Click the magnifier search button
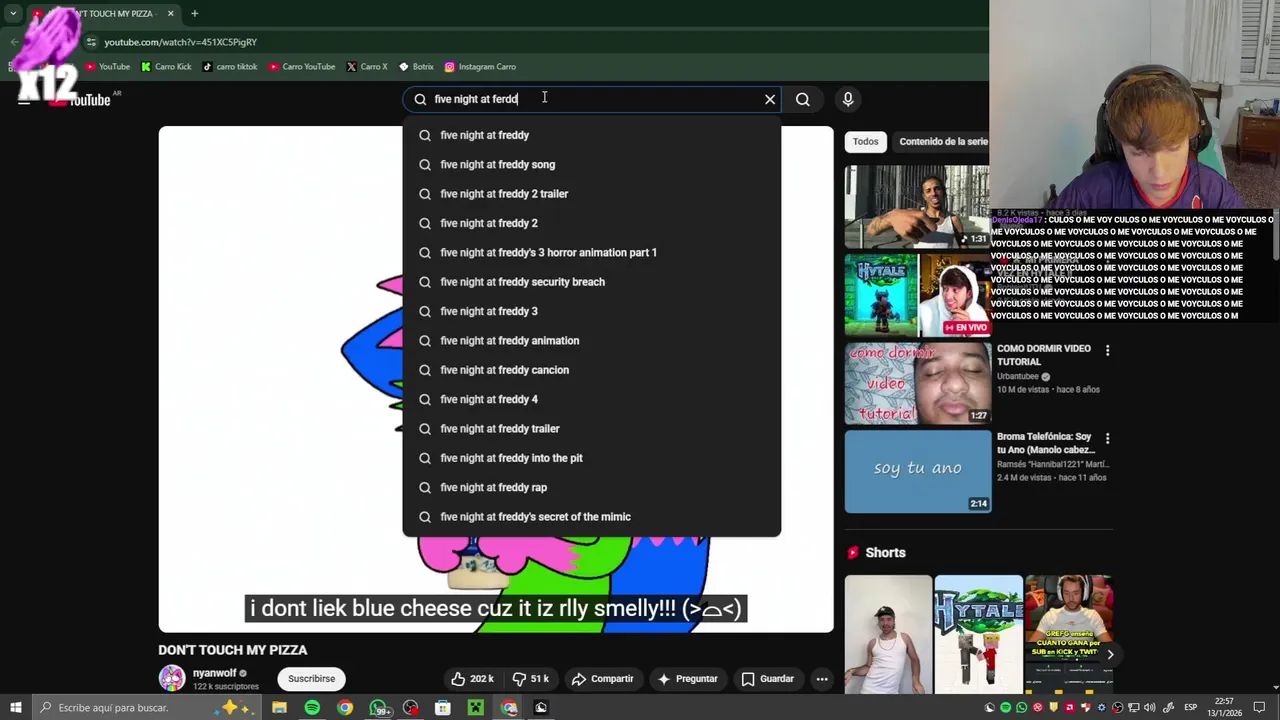This screenshot has height=720, width=1280. coord(803,99)
